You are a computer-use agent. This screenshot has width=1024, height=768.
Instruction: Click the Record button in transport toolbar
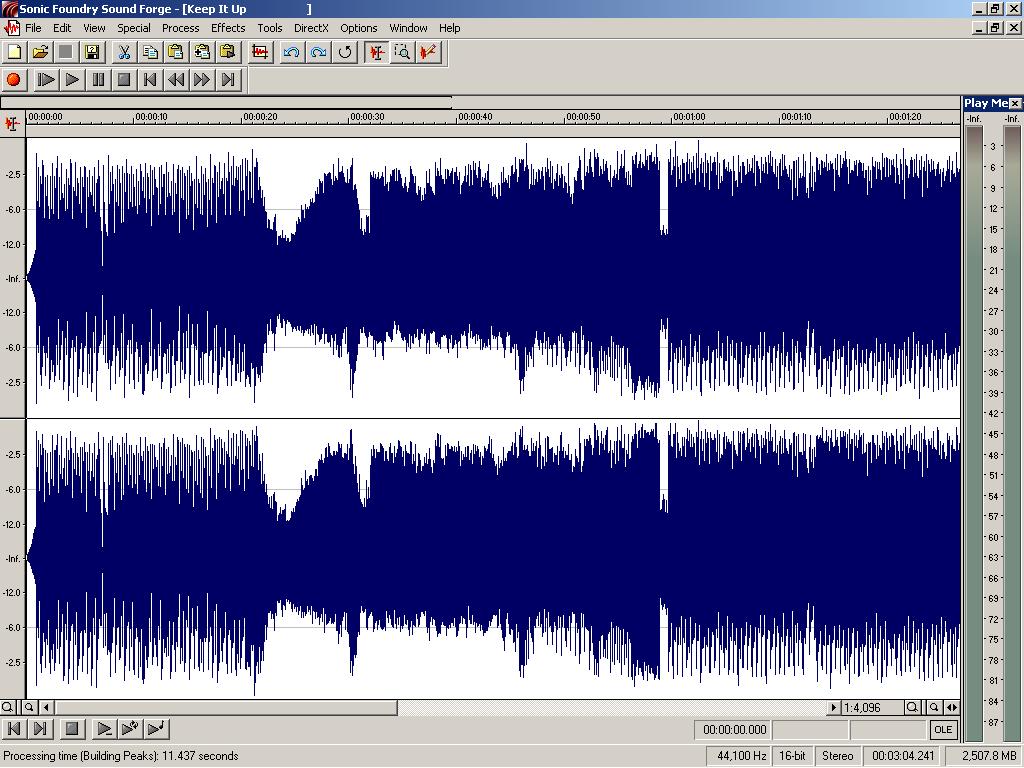(14, 79)
